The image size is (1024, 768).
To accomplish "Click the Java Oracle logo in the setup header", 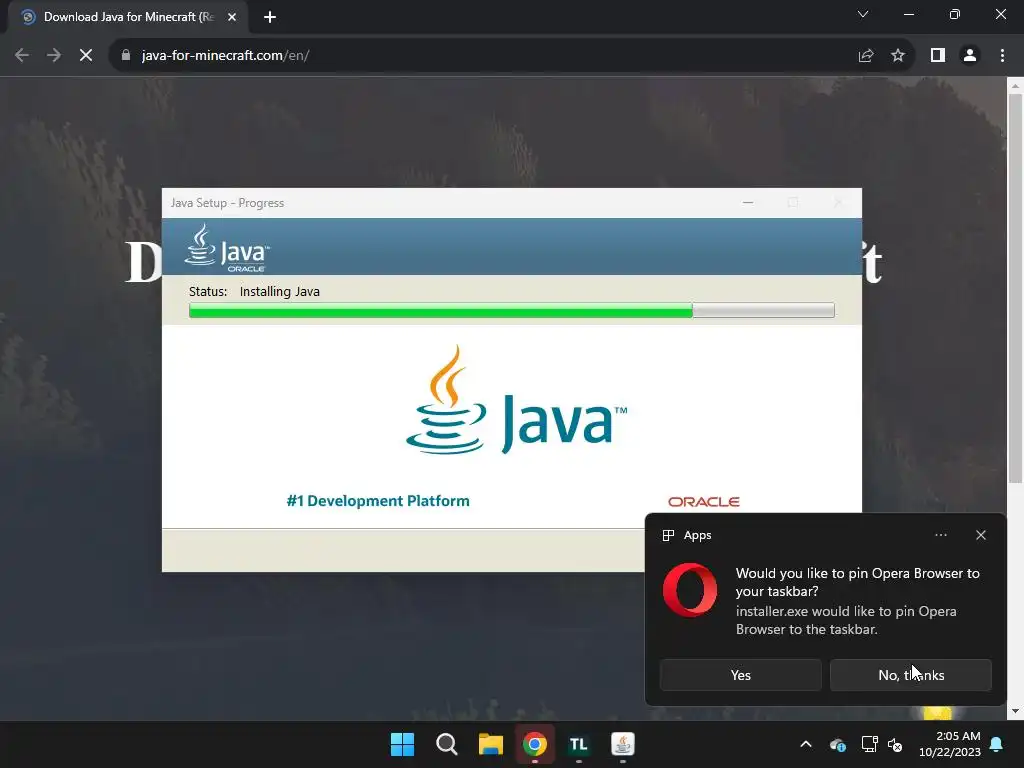I will tap(227, 248).
